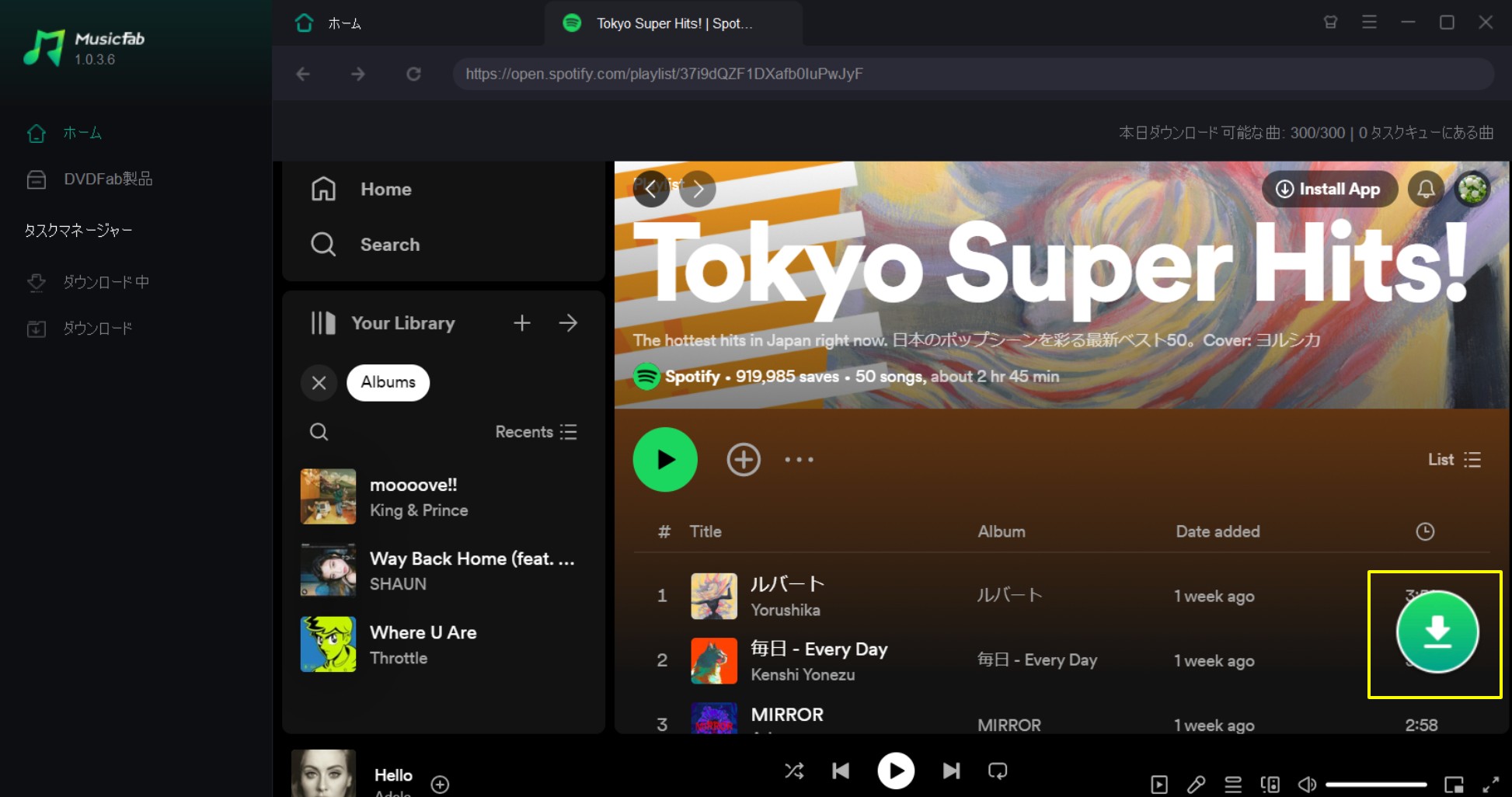Open the hamburger menu in title bar
The image size is (1512, 797).
(1369, 23)
